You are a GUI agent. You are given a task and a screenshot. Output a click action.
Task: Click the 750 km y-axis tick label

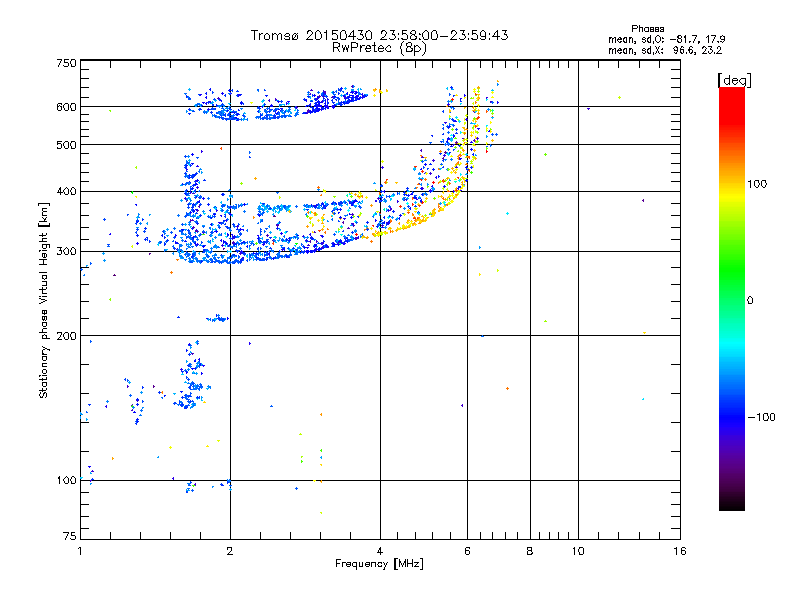66,63
